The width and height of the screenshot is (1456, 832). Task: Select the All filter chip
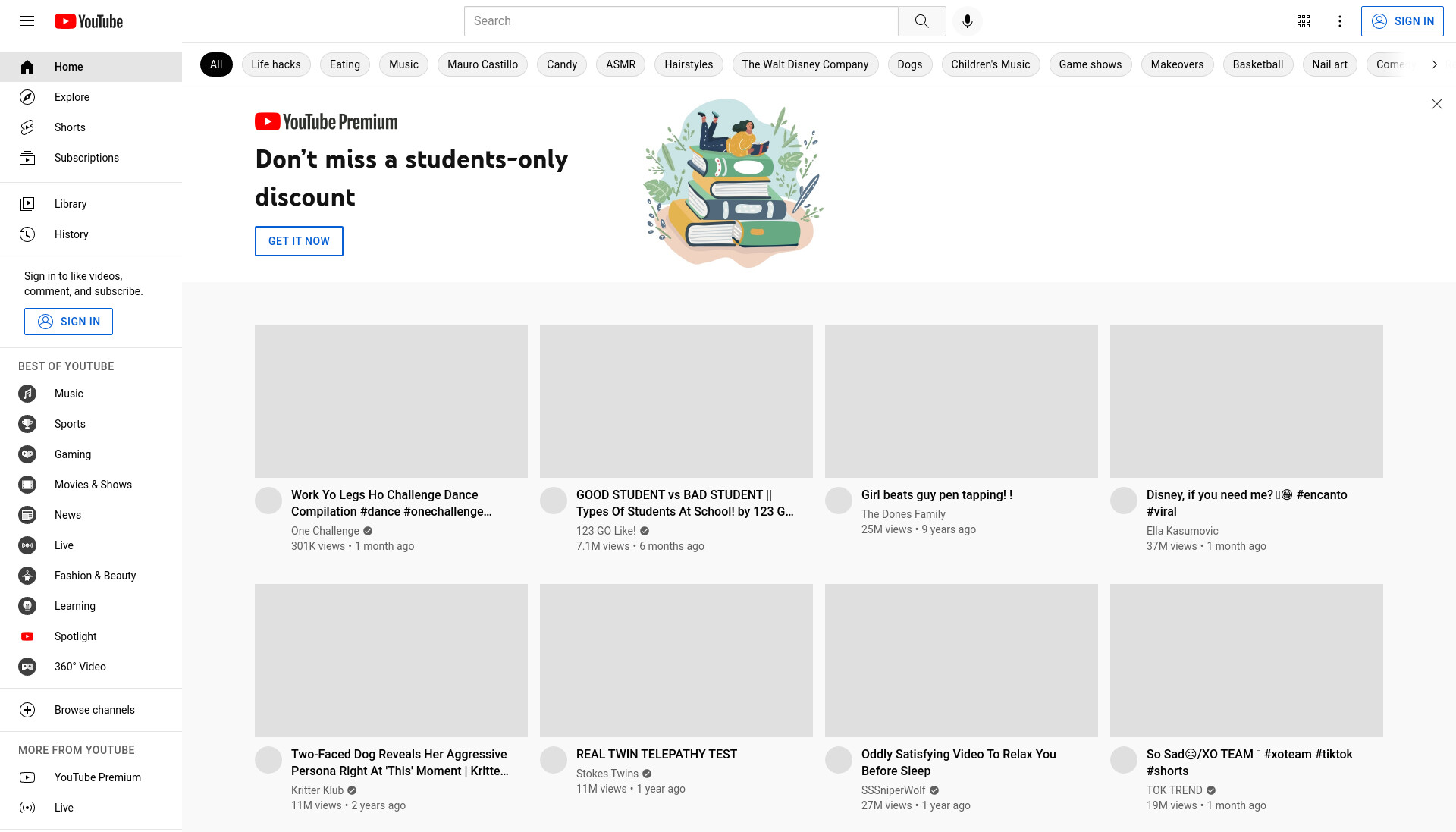point(216,64)
